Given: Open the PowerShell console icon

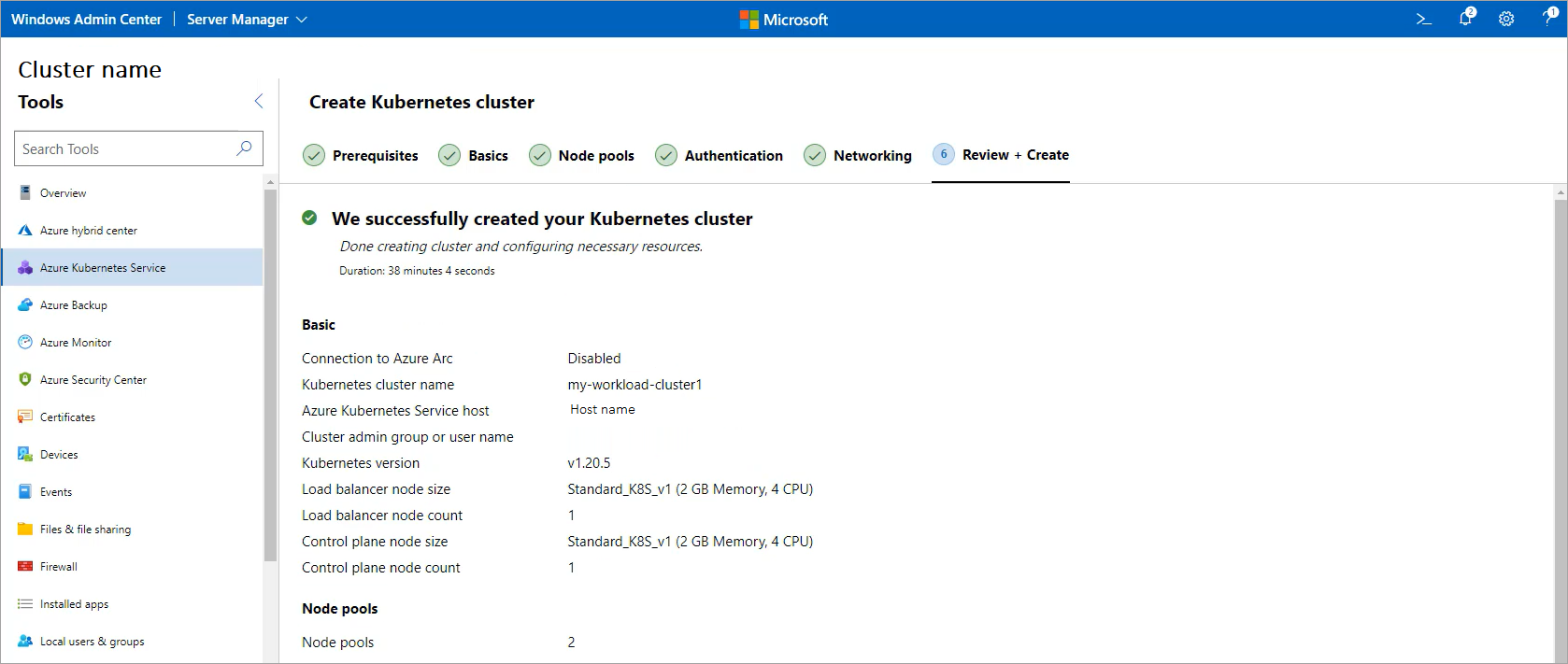Looking at the screenshot, I should (1423, 19).
